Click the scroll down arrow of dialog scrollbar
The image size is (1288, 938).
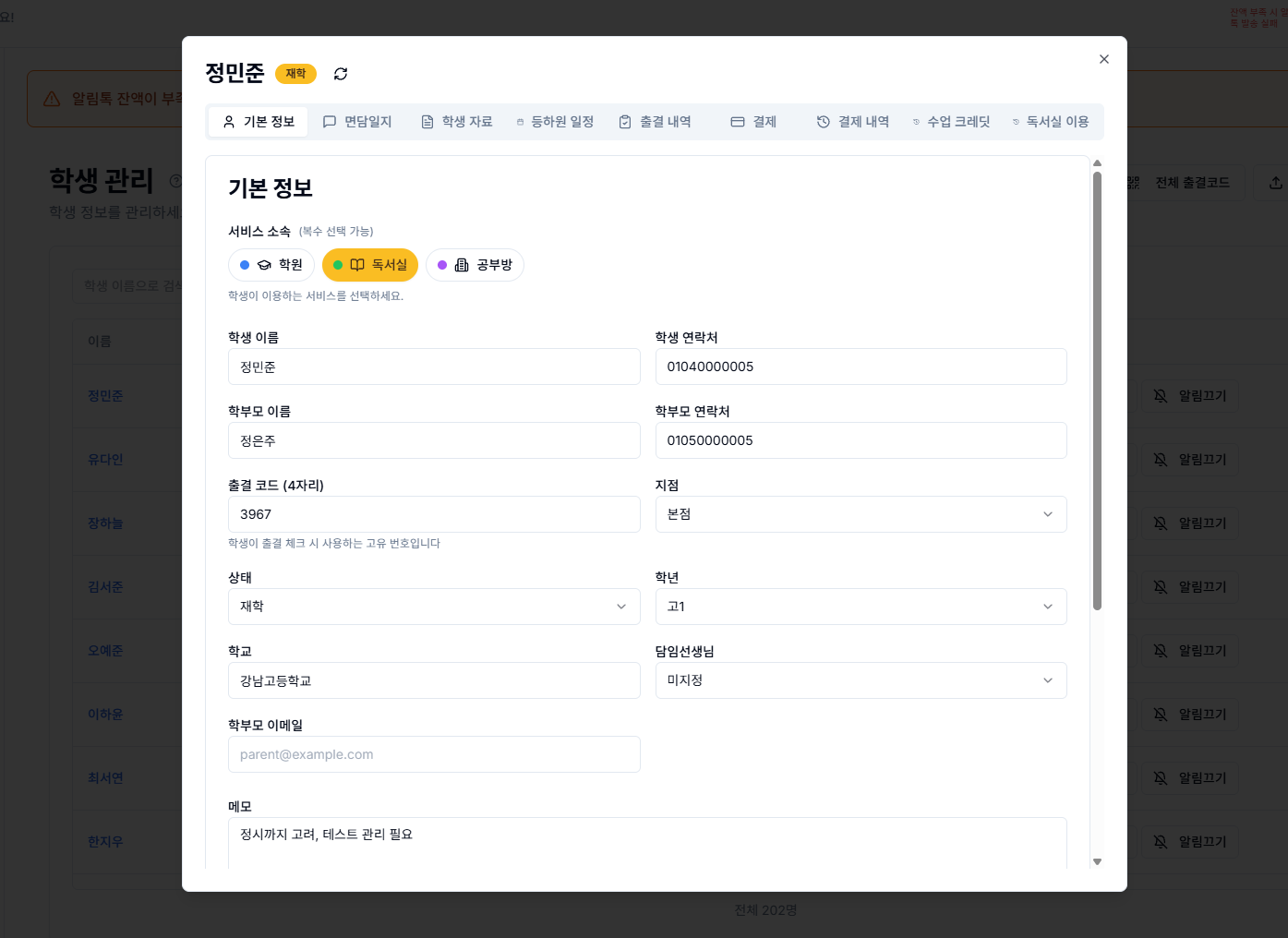(1097, 861)
